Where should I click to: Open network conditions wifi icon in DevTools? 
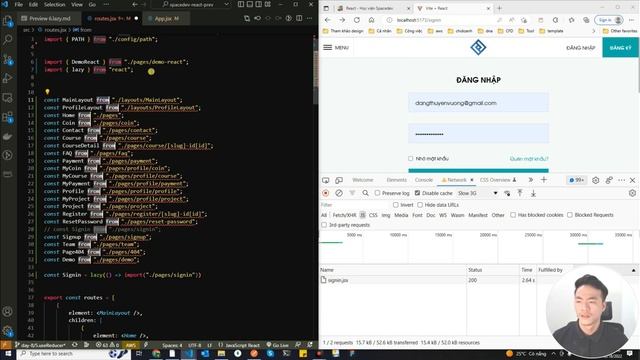tap(507, 193)
